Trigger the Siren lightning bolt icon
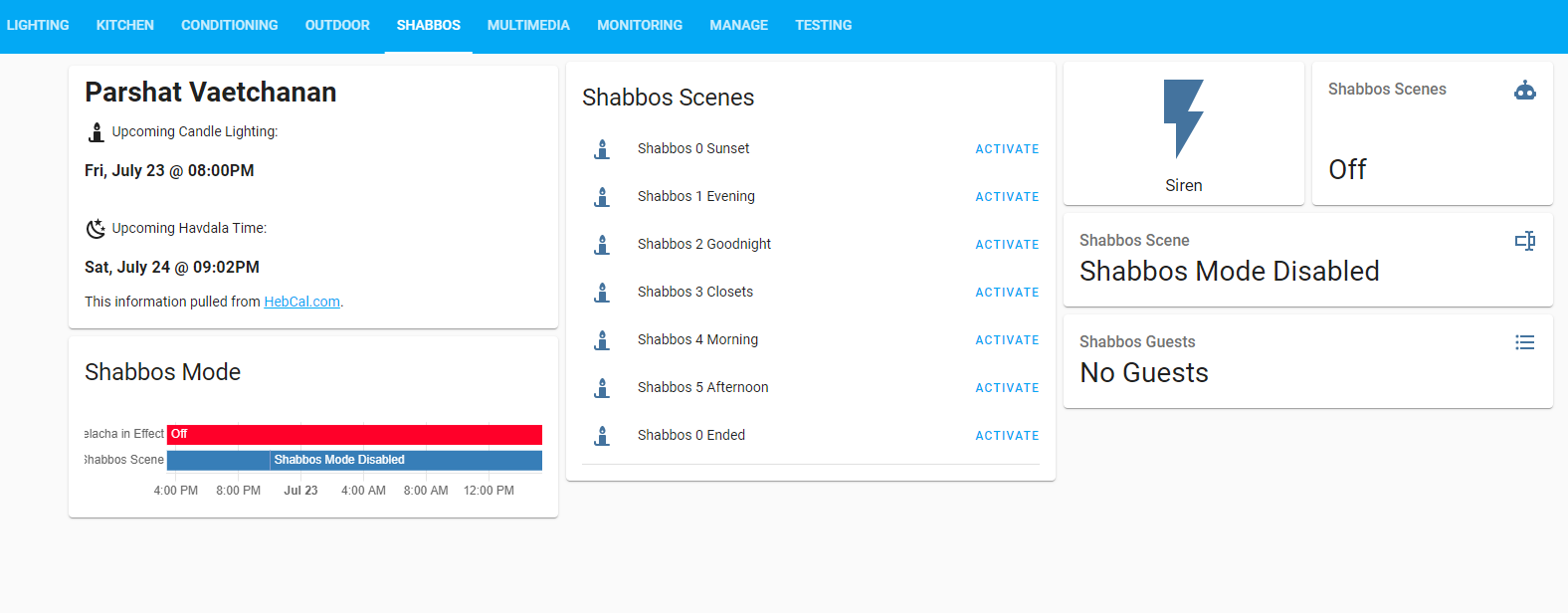The height and width of the screenshot is (613, 1568). pos(1184,119)
